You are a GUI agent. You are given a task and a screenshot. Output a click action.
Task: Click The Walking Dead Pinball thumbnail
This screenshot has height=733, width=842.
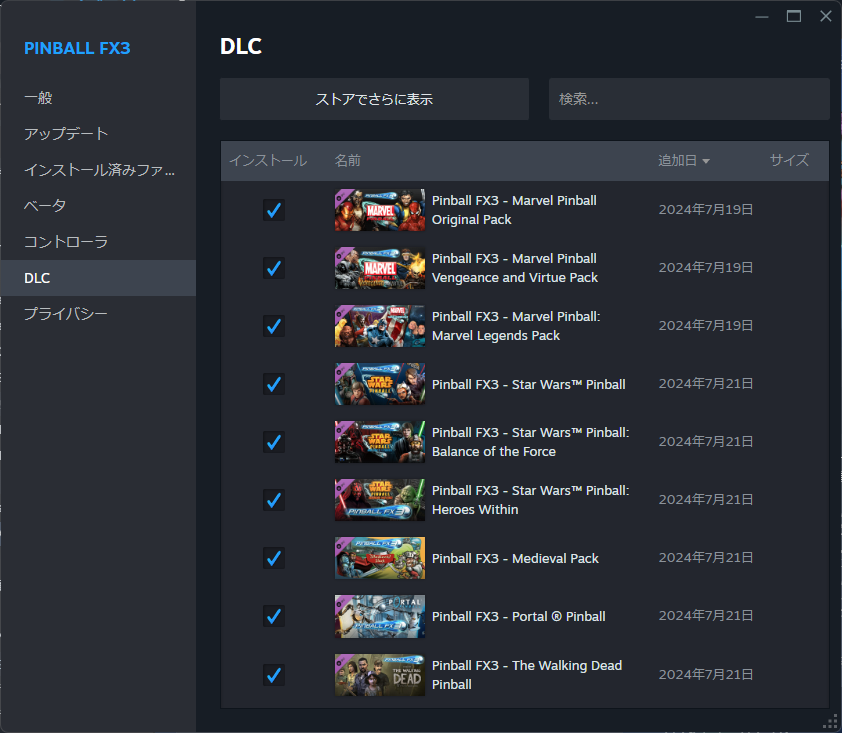tap(379, 674)
